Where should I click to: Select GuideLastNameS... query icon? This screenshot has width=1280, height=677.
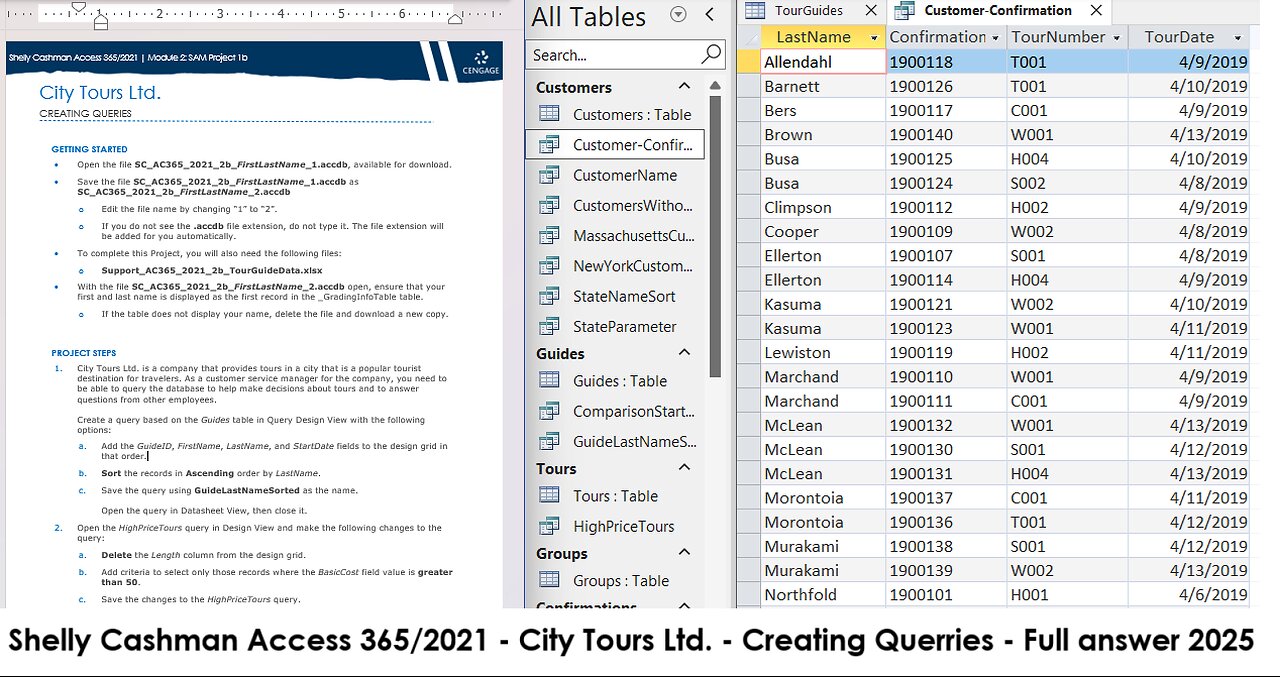[549, 441]
